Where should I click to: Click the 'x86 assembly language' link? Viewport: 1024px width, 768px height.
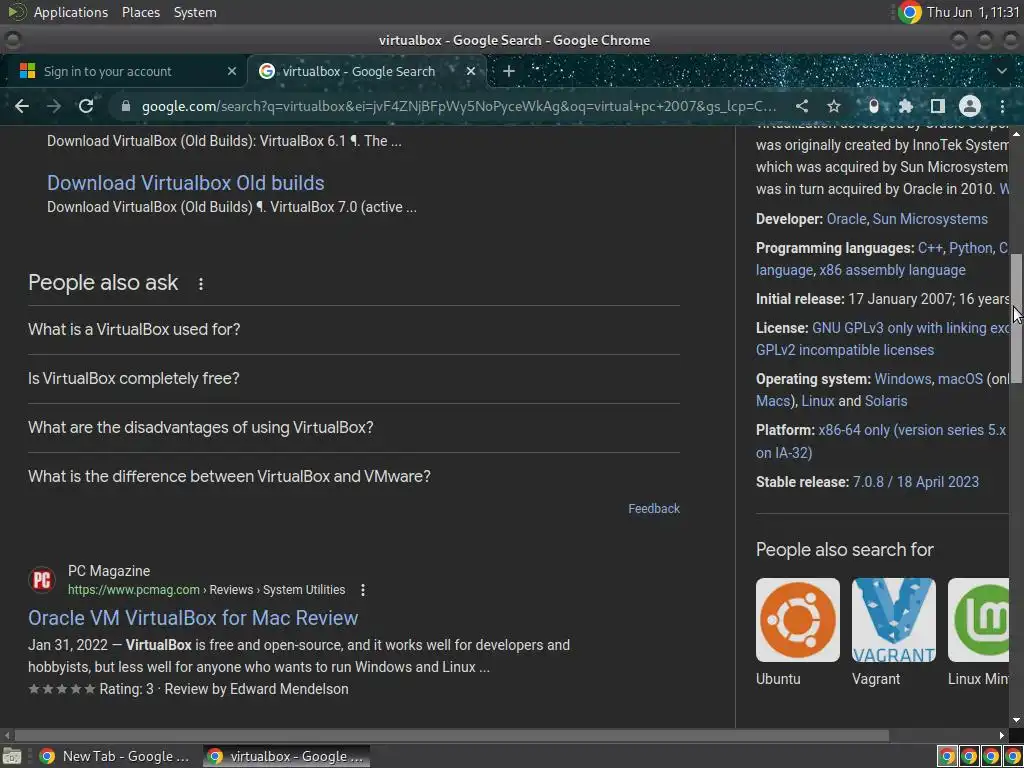tap(892, 270)
